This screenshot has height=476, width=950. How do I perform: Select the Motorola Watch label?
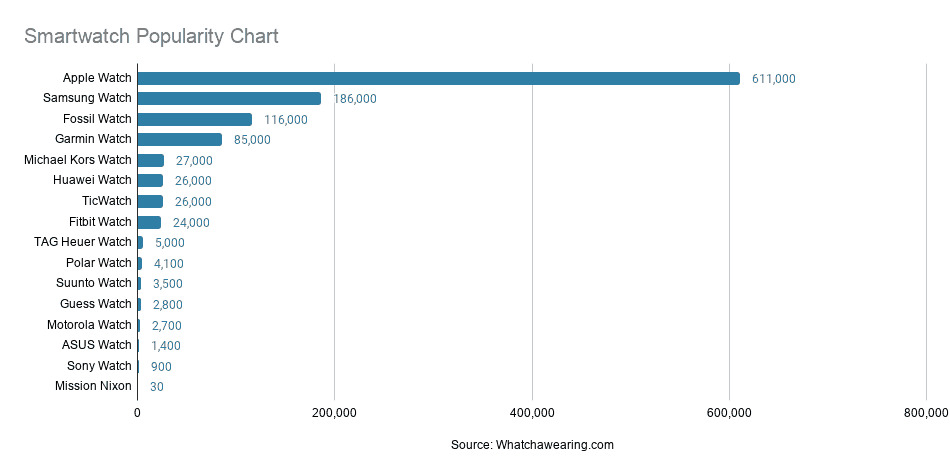tap(89, 325)
